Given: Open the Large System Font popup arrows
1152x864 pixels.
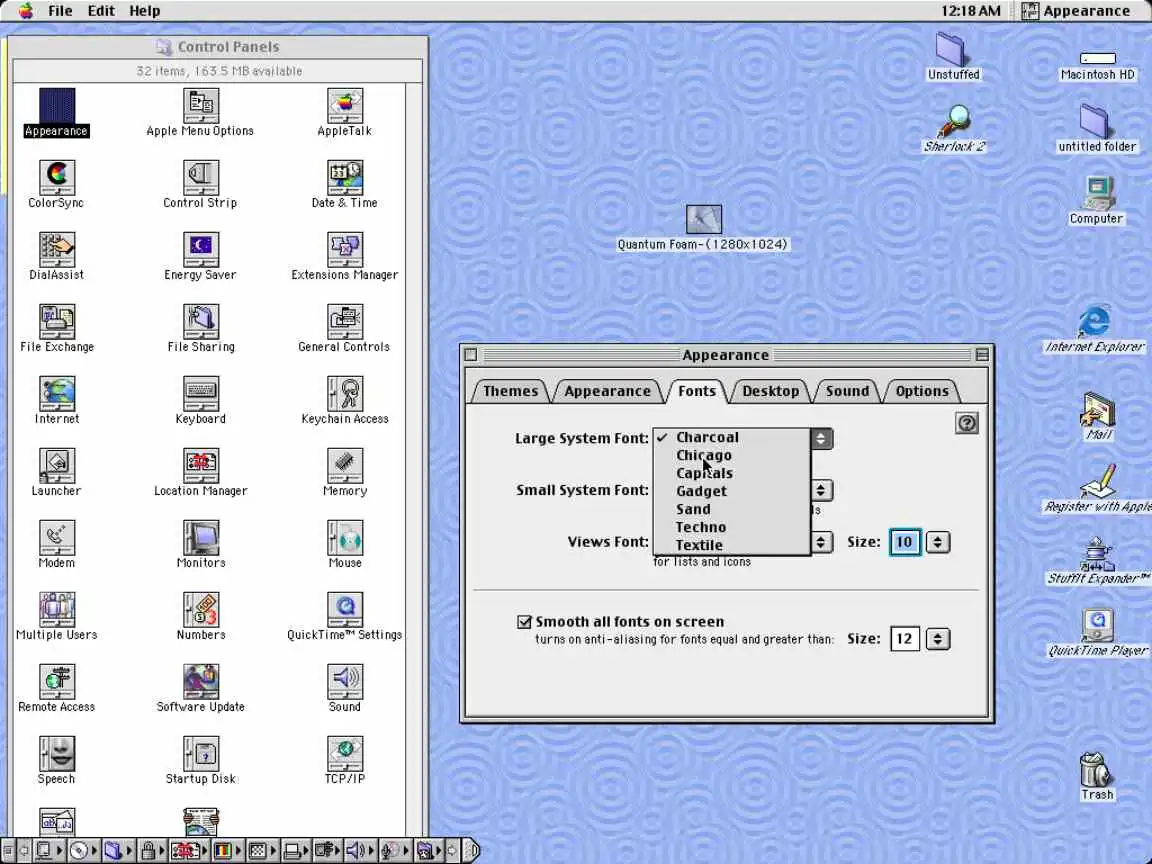Looking at the screenshot, I should (821, 439).
